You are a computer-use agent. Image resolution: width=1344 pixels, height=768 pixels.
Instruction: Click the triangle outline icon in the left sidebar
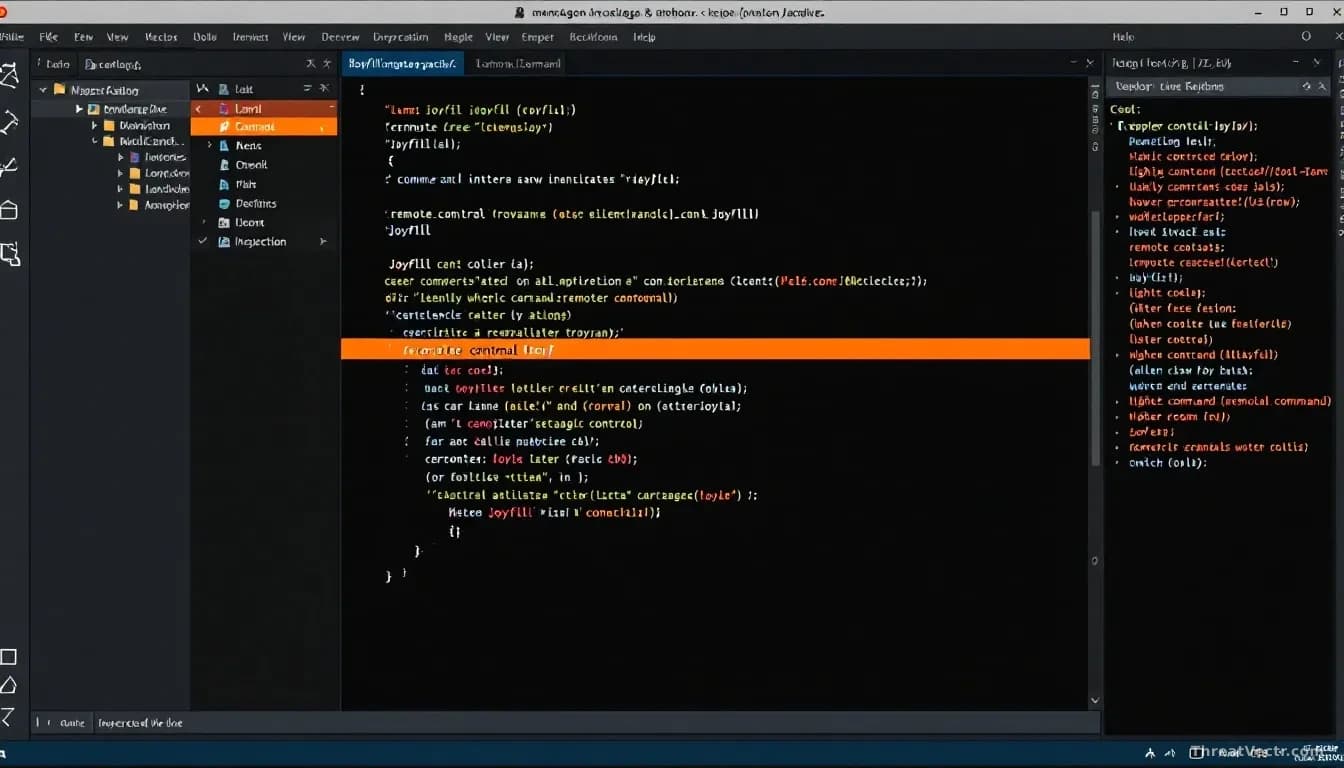tap(8, 685)
